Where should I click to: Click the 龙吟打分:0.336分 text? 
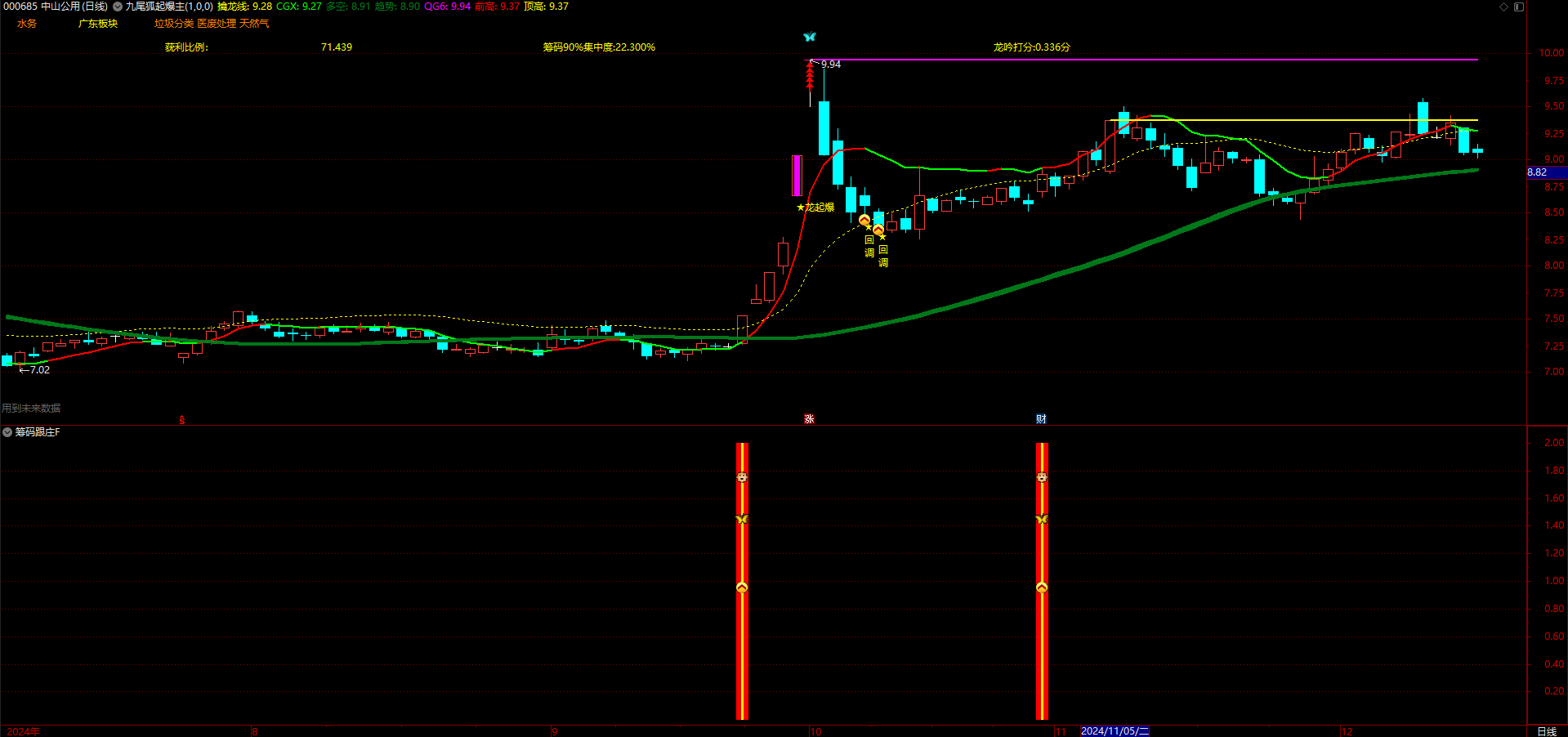pyautogui.click(x=1031, y=47)
